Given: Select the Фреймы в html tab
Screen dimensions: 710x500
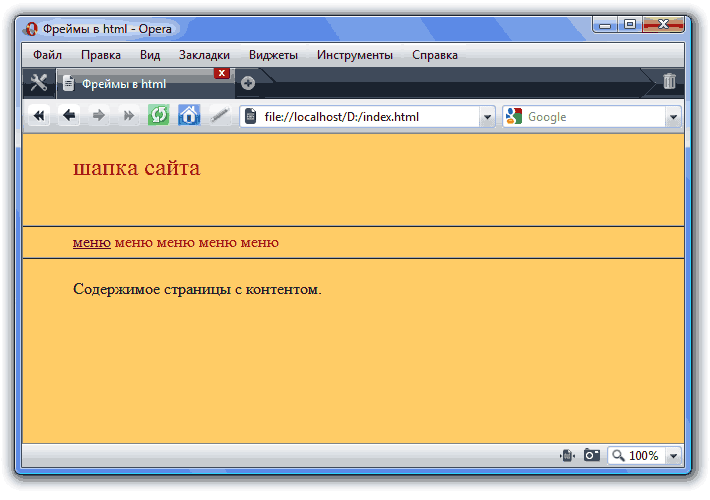Looking at the screenshot, I should click(x=130, y=84).
